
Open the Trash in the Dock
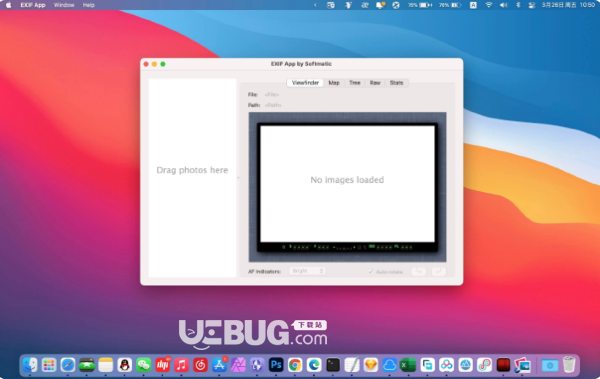(x=569, y=365)
